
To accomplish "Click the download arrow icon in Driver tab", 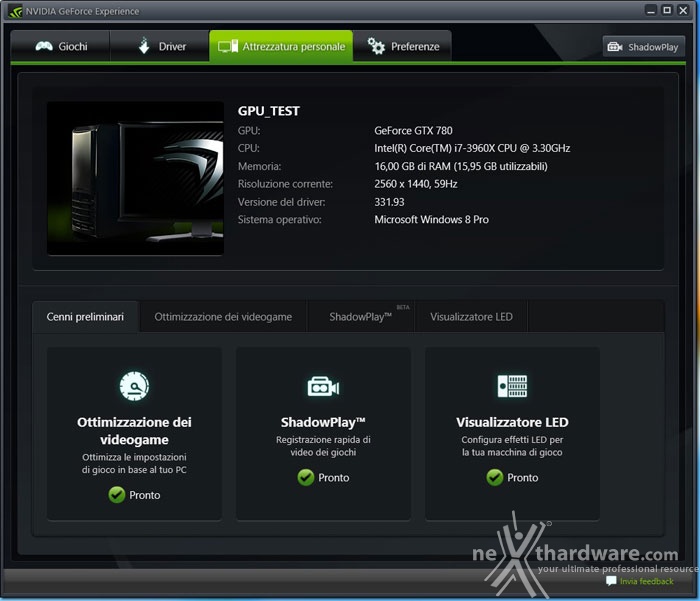I will pyautogui.click(x=144, y=46).
